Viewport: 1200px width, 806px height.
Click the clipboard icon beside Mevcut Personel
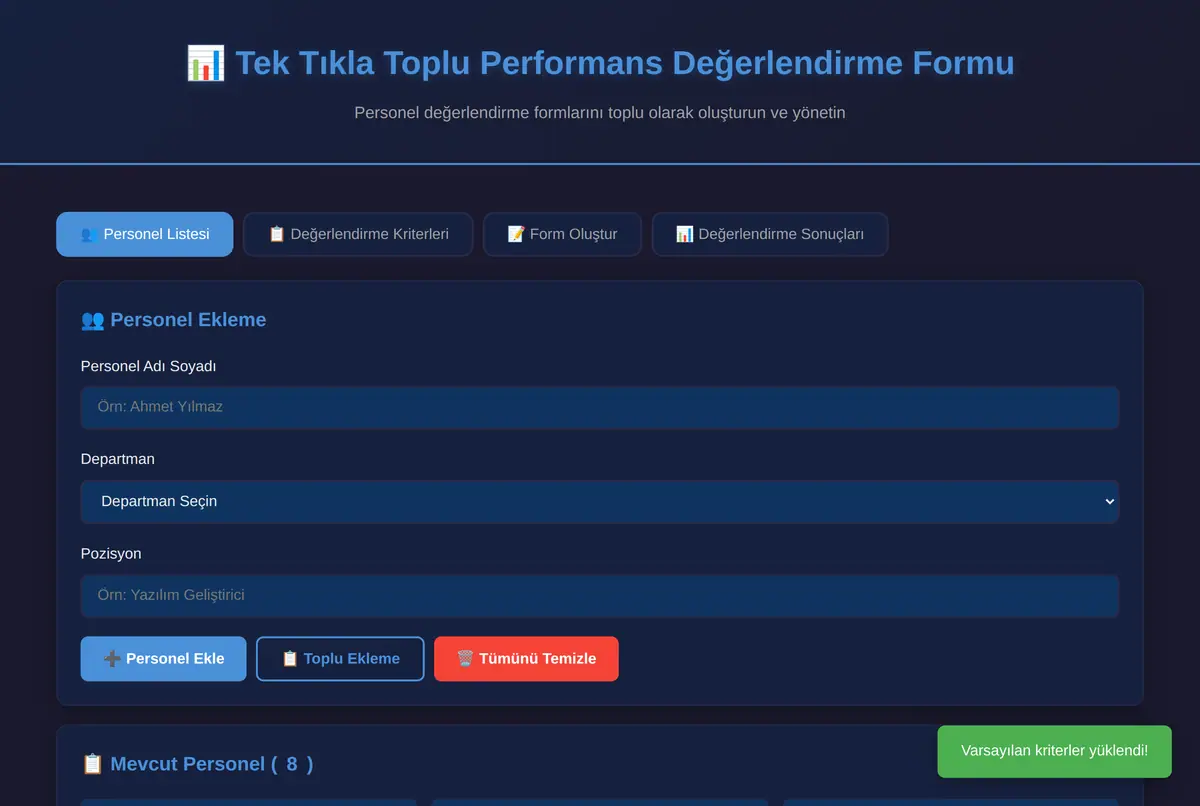pos(93,764)
